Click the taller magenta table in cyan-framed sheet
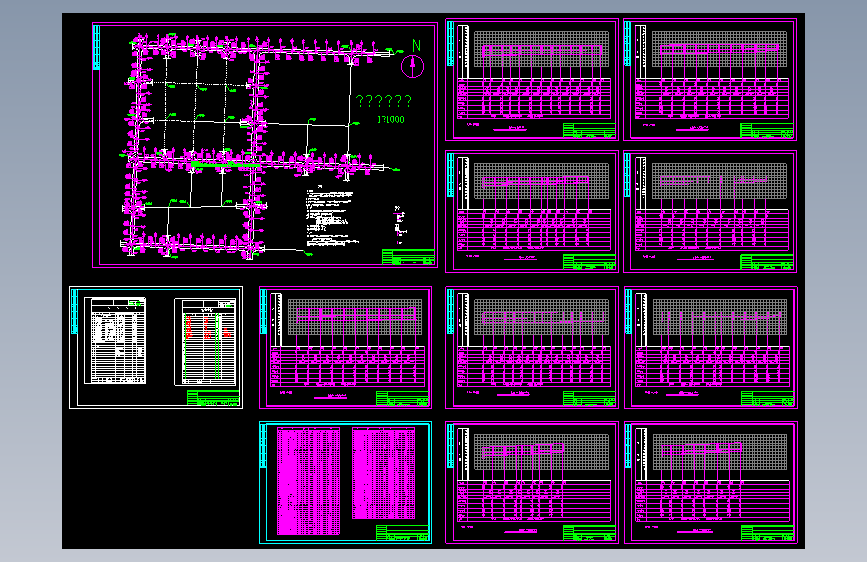The height and width of the screenshot is (562, 867). (x=309, y=481)
